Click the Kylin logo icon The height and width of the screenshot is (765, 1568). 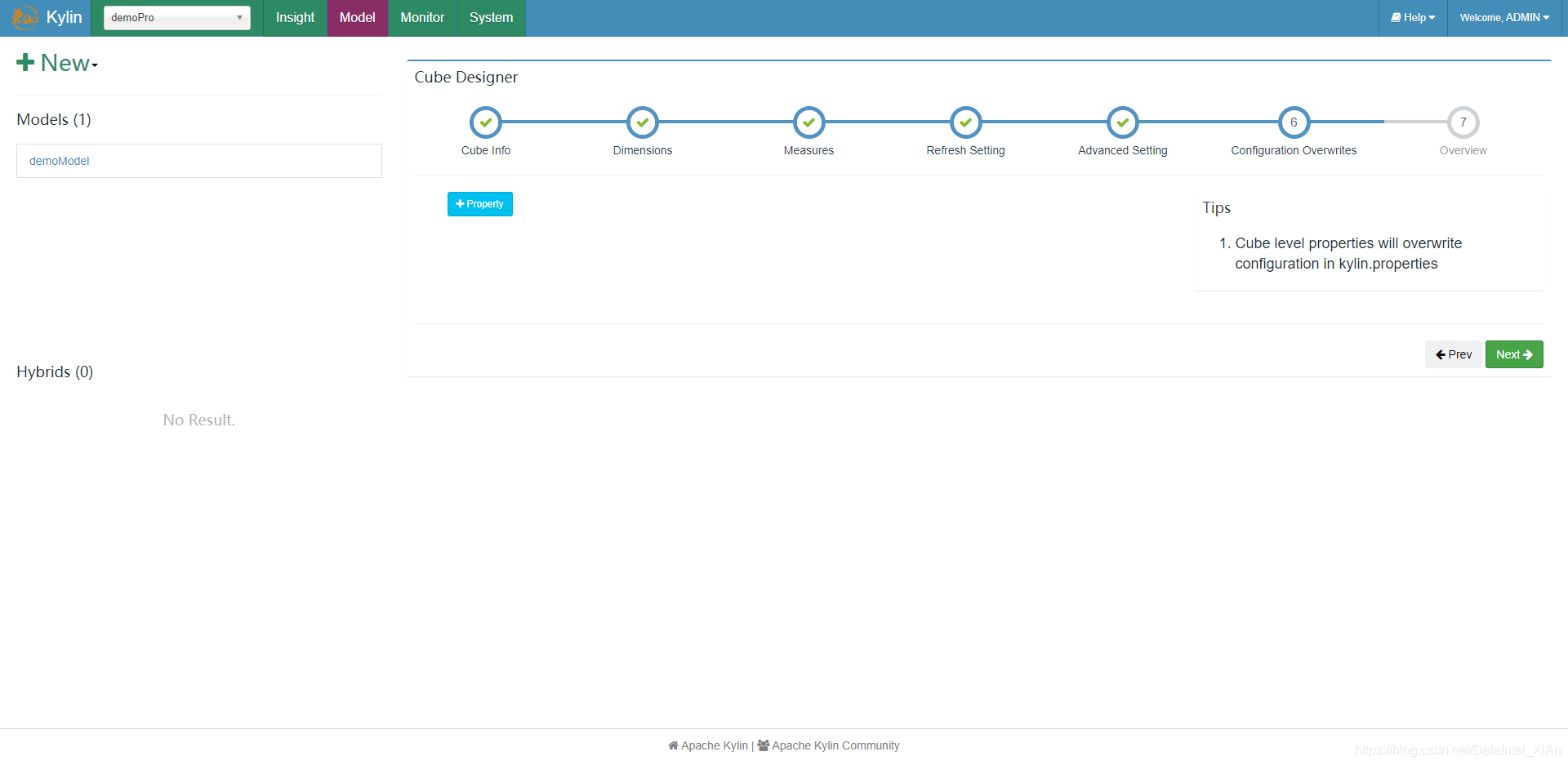pos(24,18)
